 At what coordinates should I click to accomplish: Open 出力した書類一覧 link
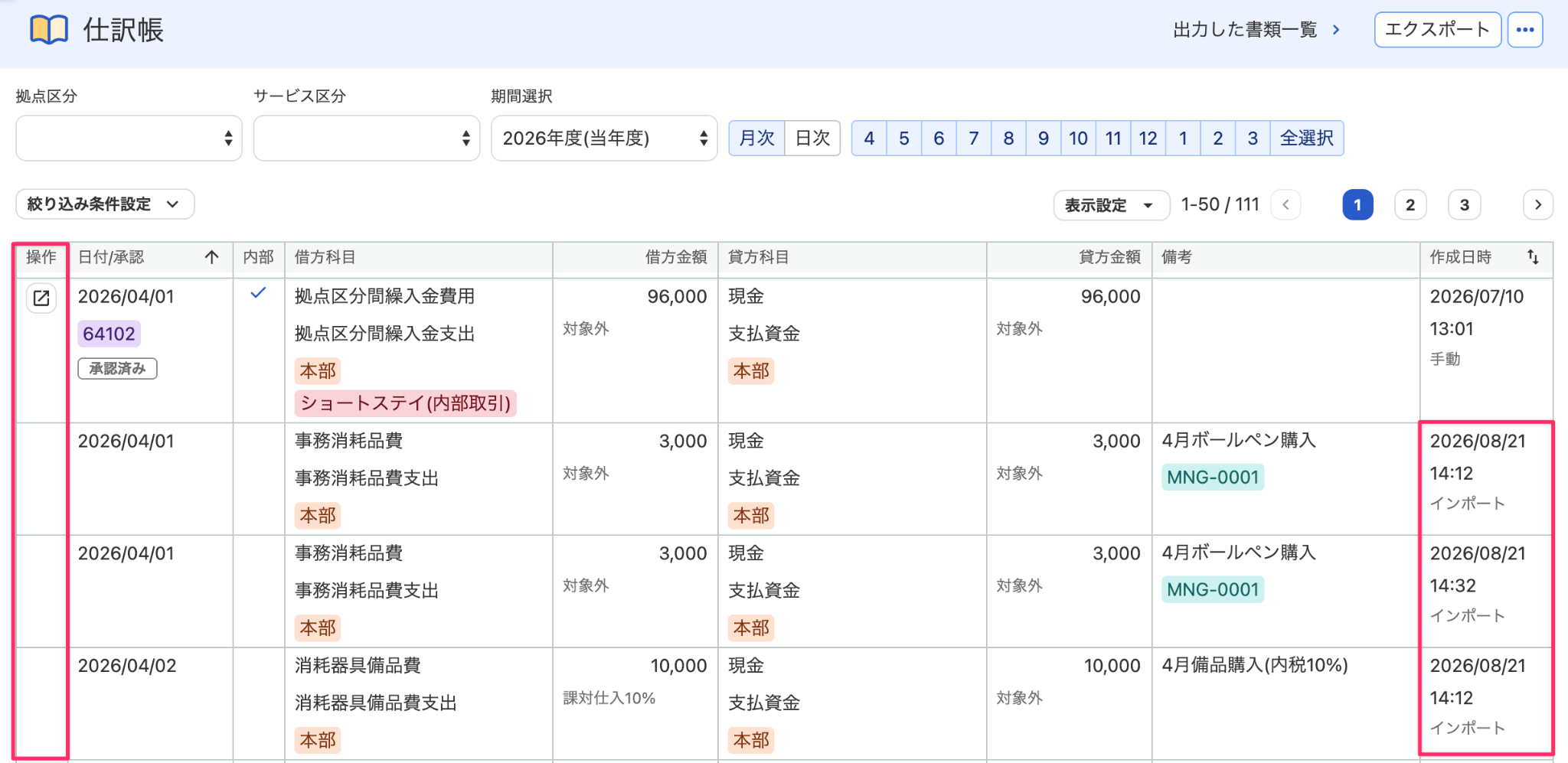(x=1256, y=30)
